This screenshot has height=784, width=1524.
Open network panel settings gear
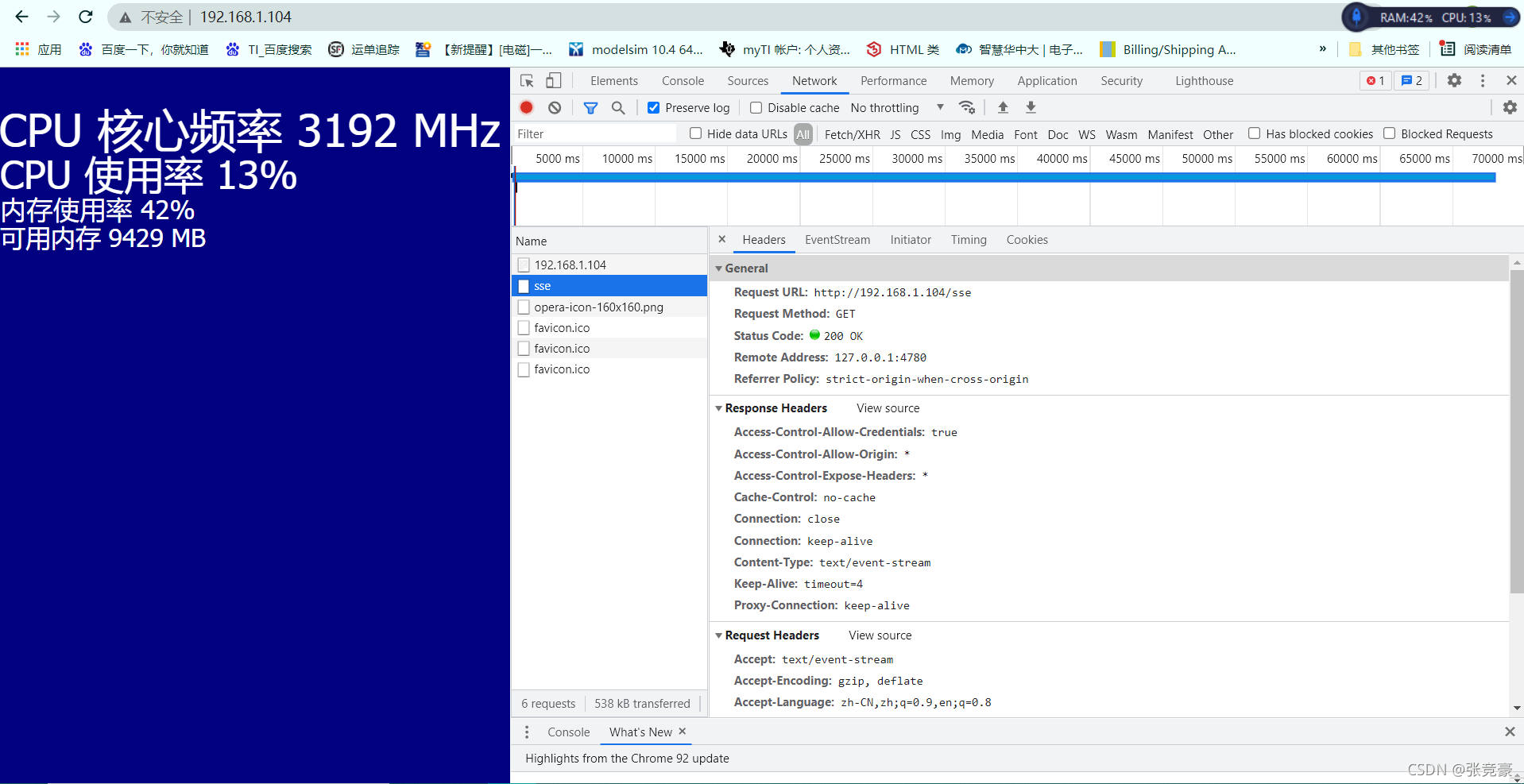point(1510,107)
